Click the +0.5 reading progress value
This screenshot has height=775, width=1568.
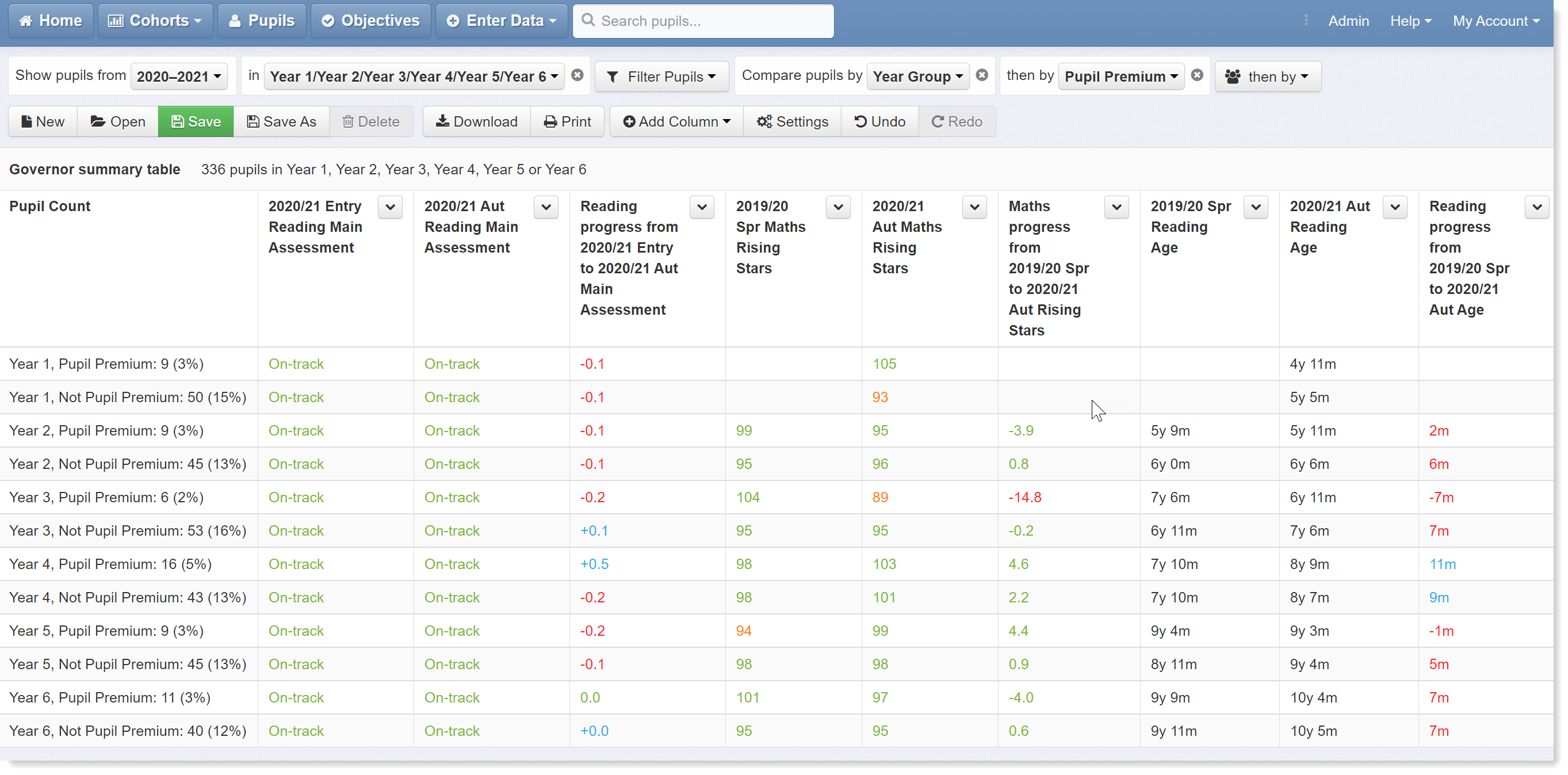click(594, 564)
